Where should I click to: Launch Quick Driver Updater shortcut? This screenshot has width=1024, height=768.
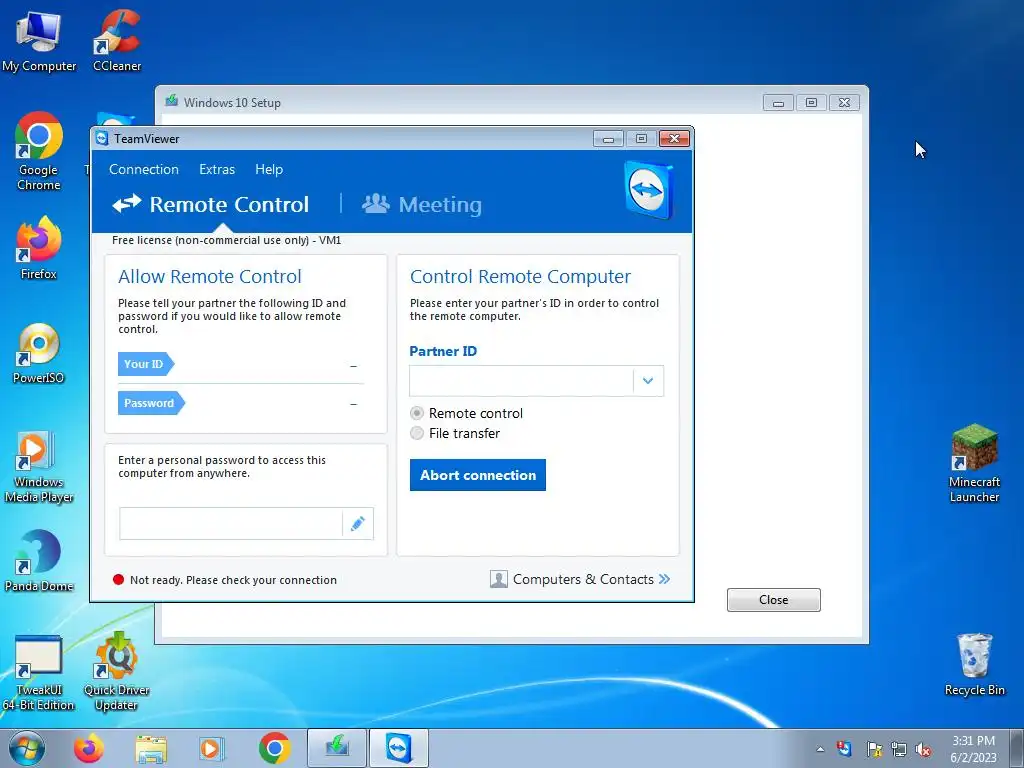click(x=117, y=671)
